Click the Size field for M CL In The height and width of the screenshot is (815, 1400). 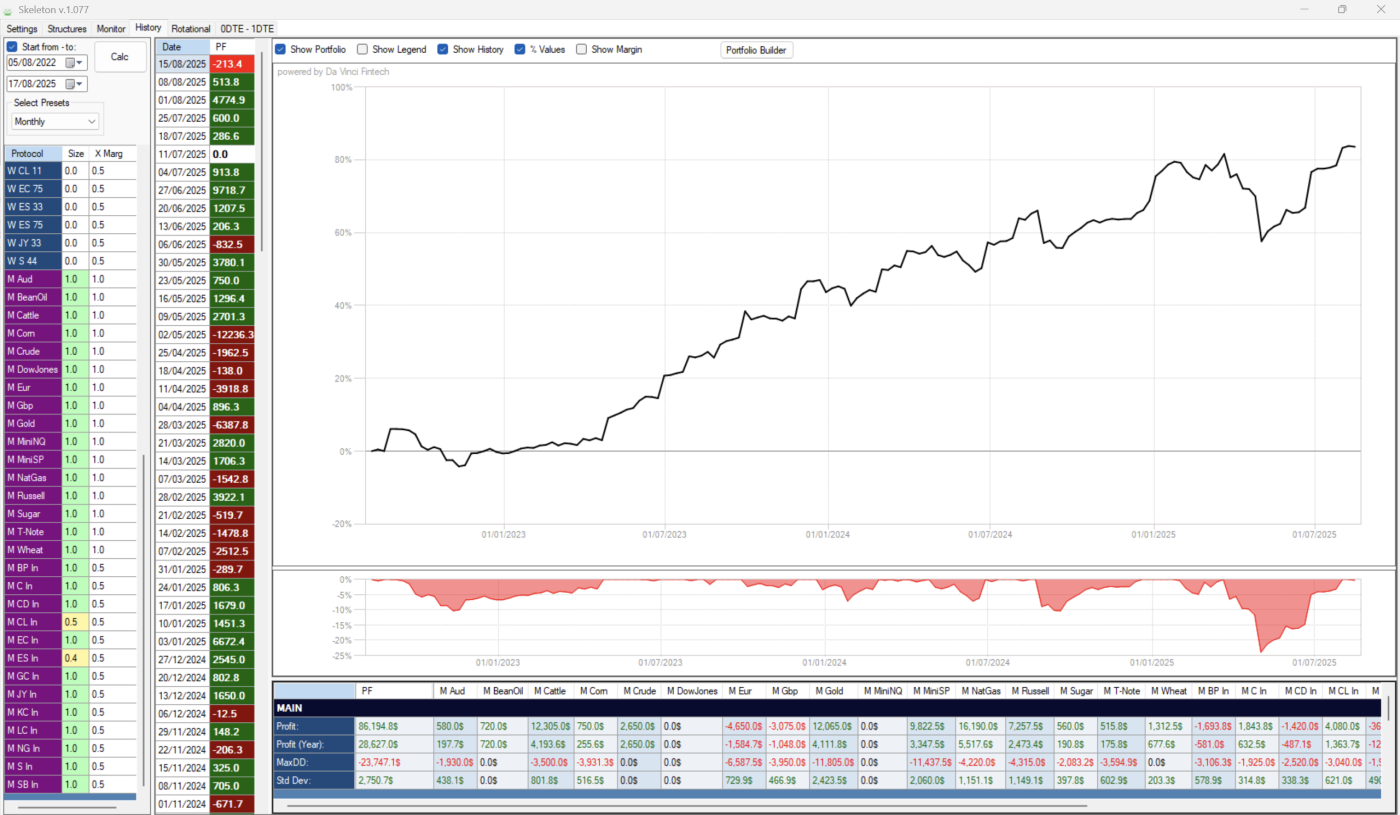74,622
